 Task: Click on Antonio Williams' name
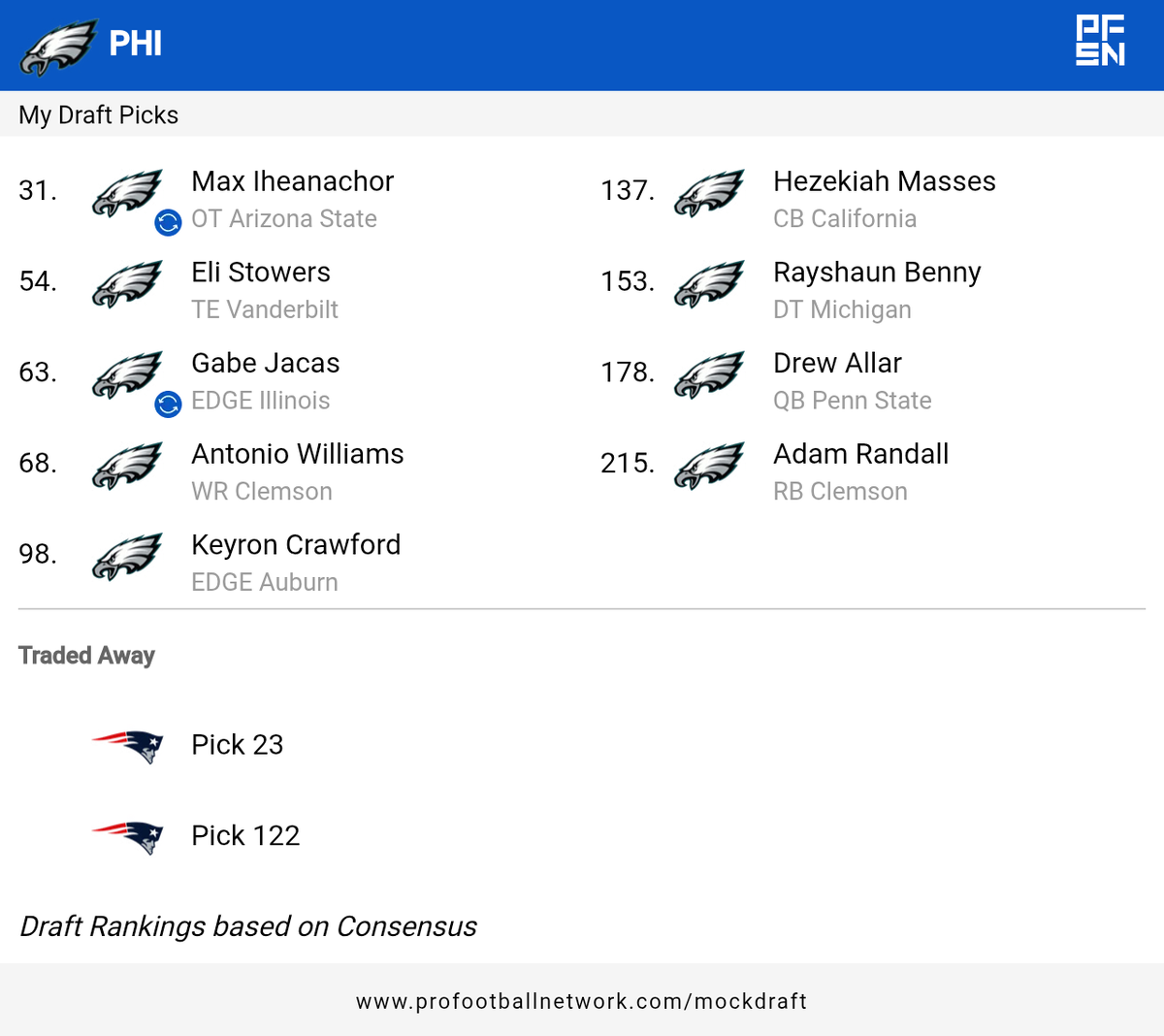pos(297,454)
